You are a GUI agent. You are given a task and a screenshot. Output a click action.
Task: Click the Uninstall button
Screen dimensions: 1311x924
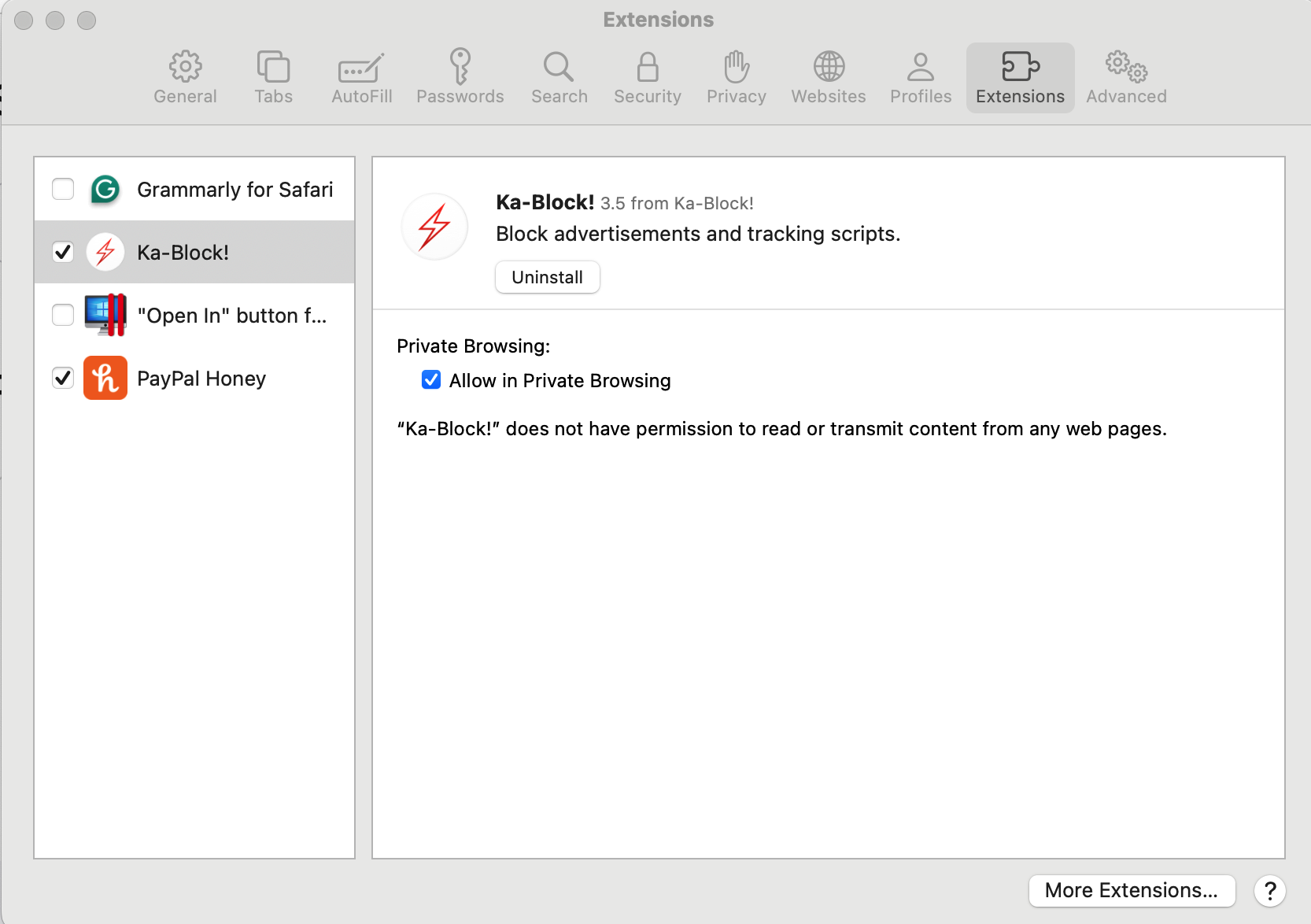pyautogui.click(x=548, y=277)
